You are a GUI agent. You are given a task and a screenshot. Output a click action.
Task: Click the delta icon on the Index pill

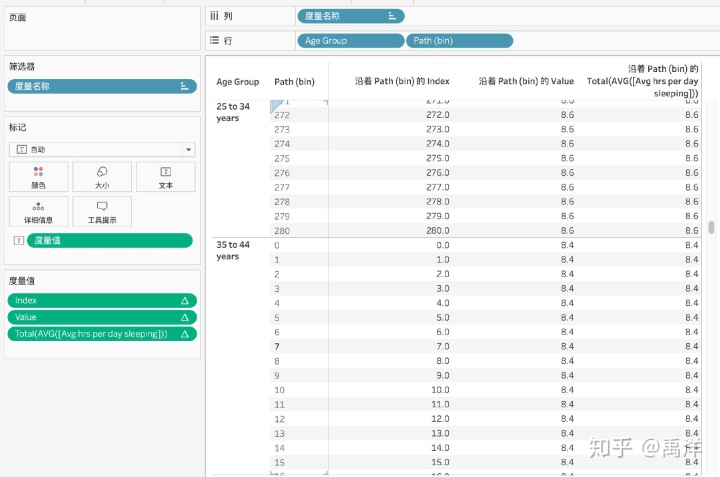(x=185, y=300)
